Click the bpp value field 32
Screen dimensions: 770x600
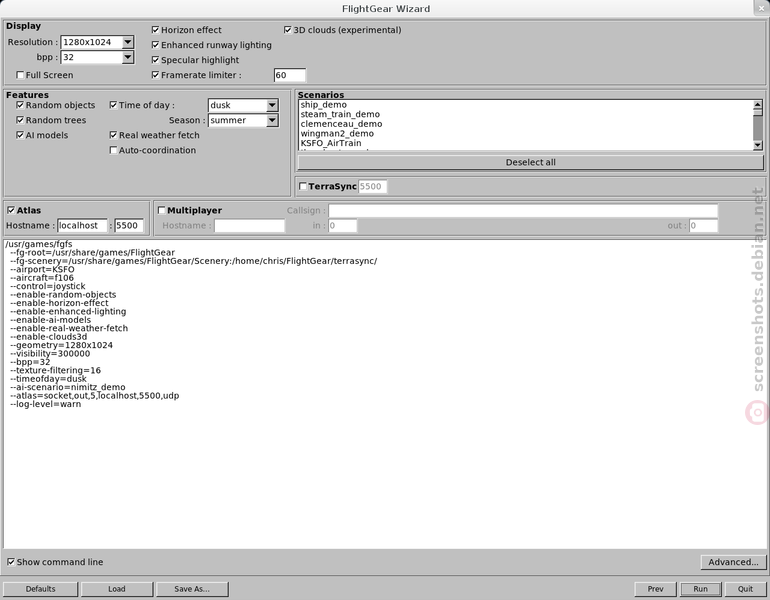91,57
